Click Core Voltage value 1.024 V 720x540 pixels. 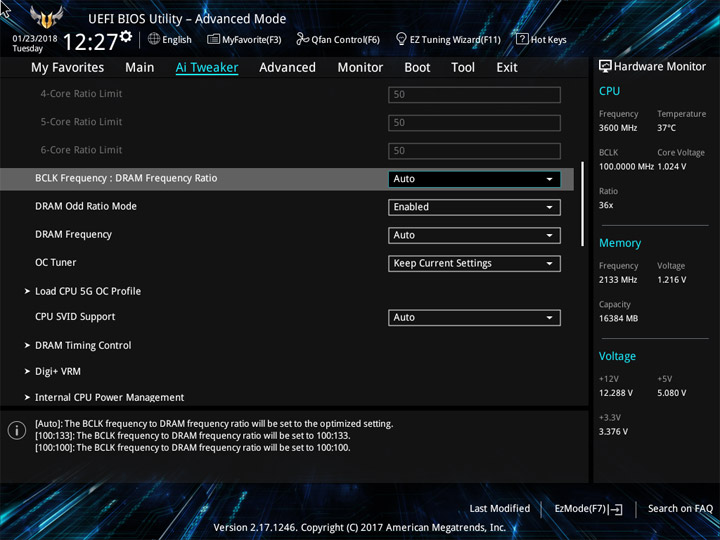pyautogui.click(x=671, y=167)
